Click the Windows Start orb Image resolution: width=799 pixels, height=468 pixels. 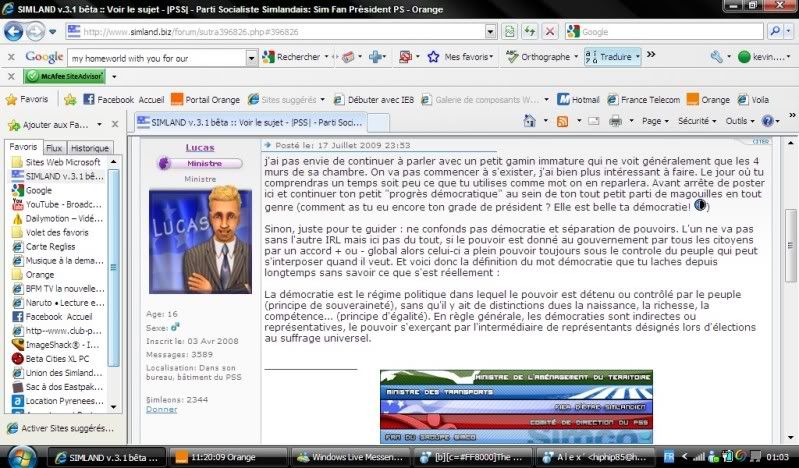pos(21,457)
